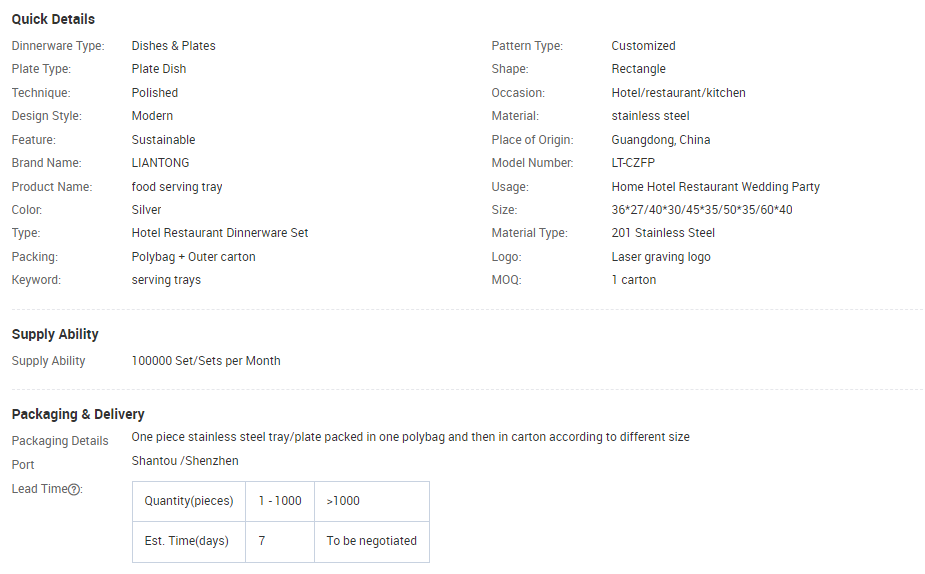Select the LIANTONG brand name value
This screenshot has width=925, height=574.
coord(160,163)
